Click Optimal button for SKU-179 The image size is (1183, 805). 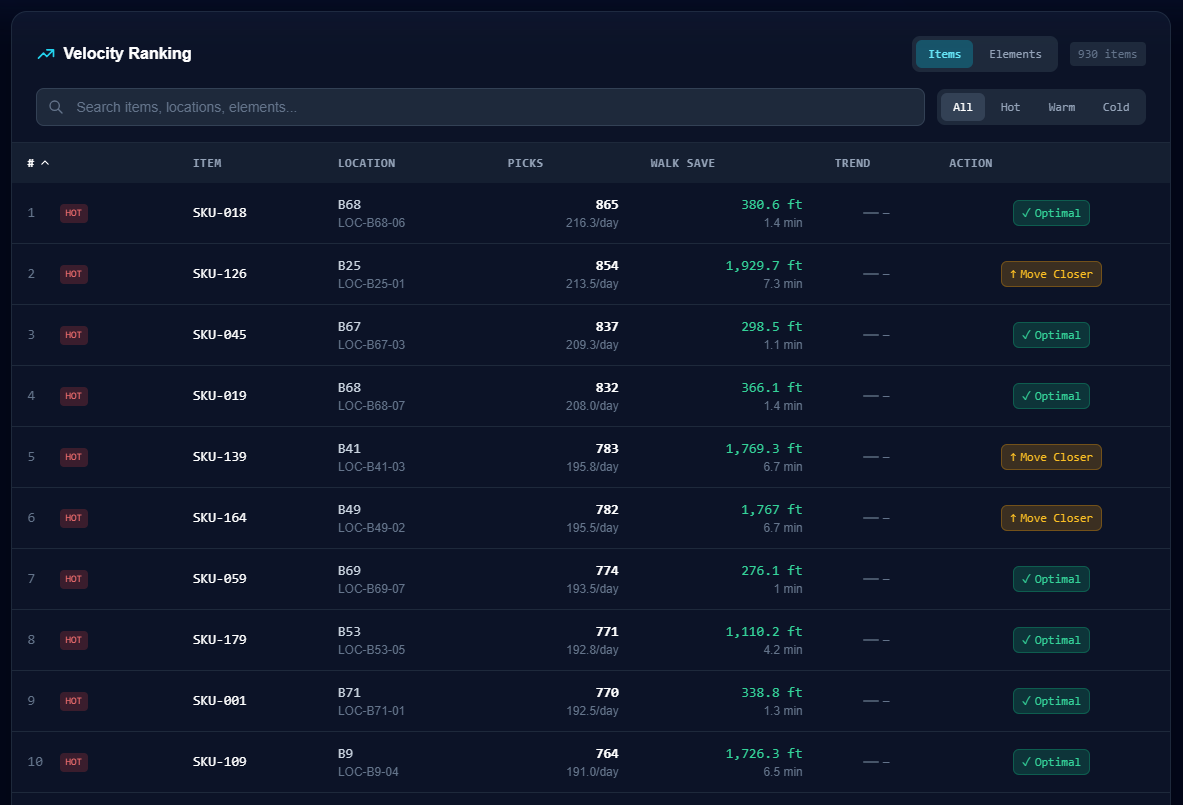1051,641
